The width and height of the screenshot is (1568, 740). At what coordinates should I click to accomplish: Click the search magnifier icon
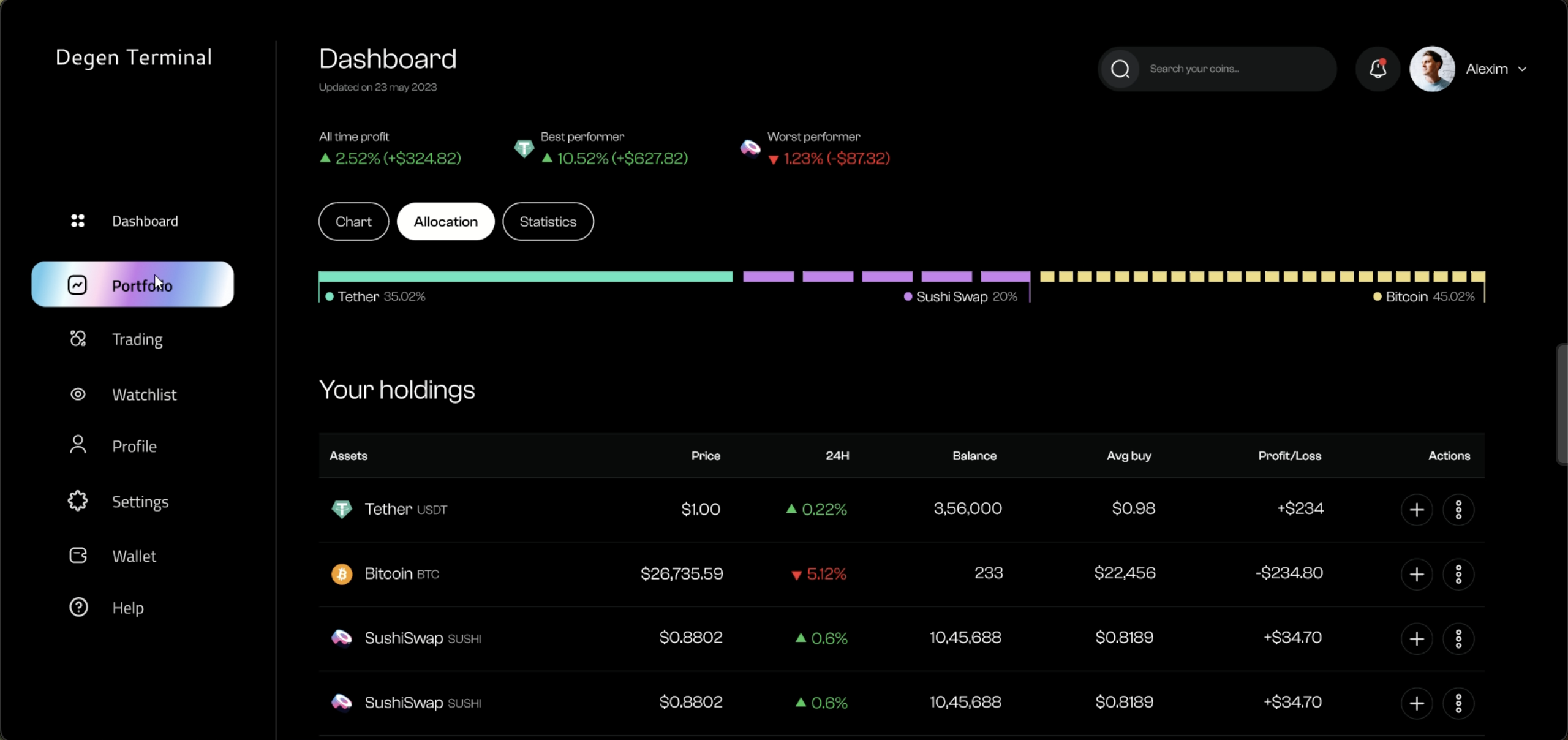click(x=1120, y=69)
